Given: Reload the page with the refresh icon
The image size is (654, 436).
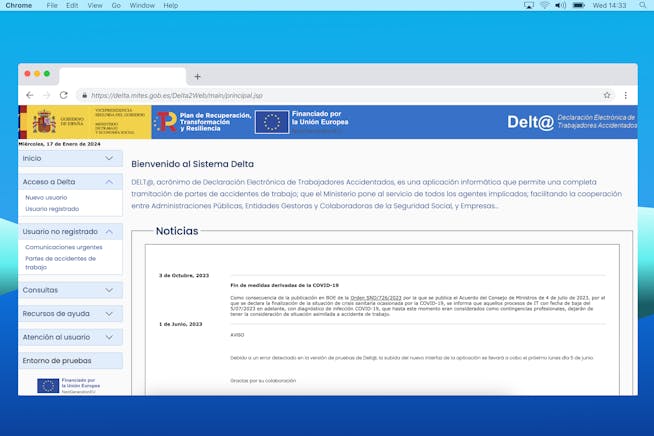Looking at the screenshot, I should point(63,95).
